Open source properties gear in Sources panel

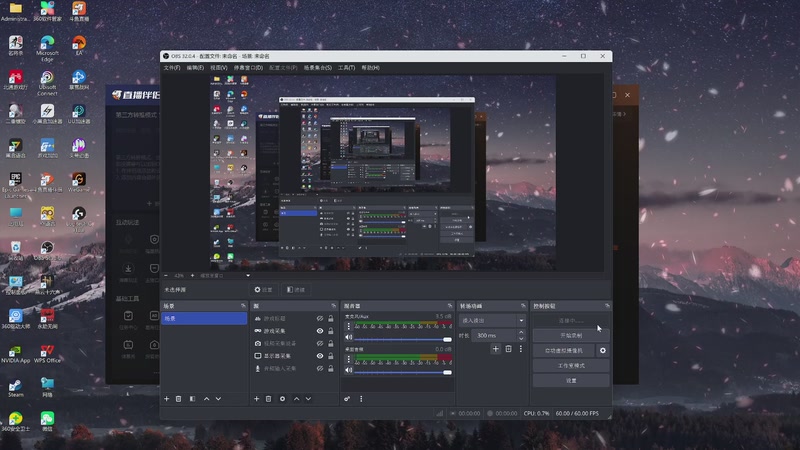tap(283, 398)
